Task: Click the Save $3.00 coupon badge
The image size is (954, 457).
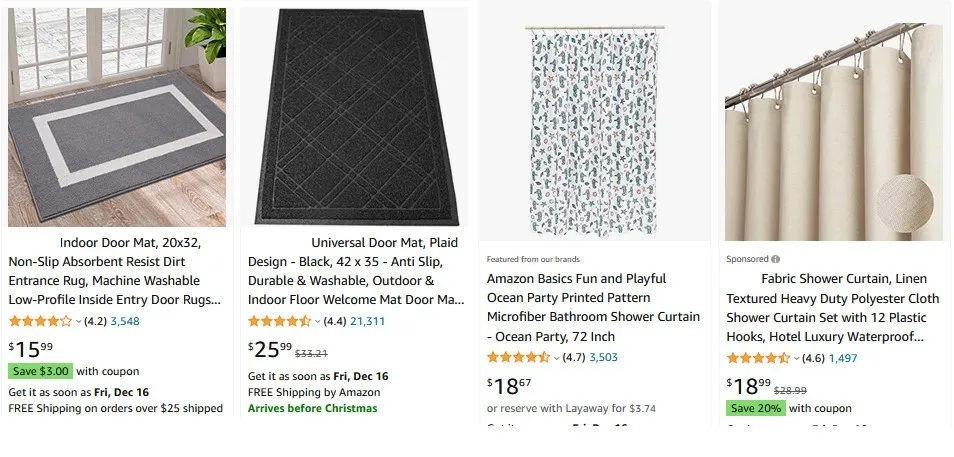Action: click(40, 371)
